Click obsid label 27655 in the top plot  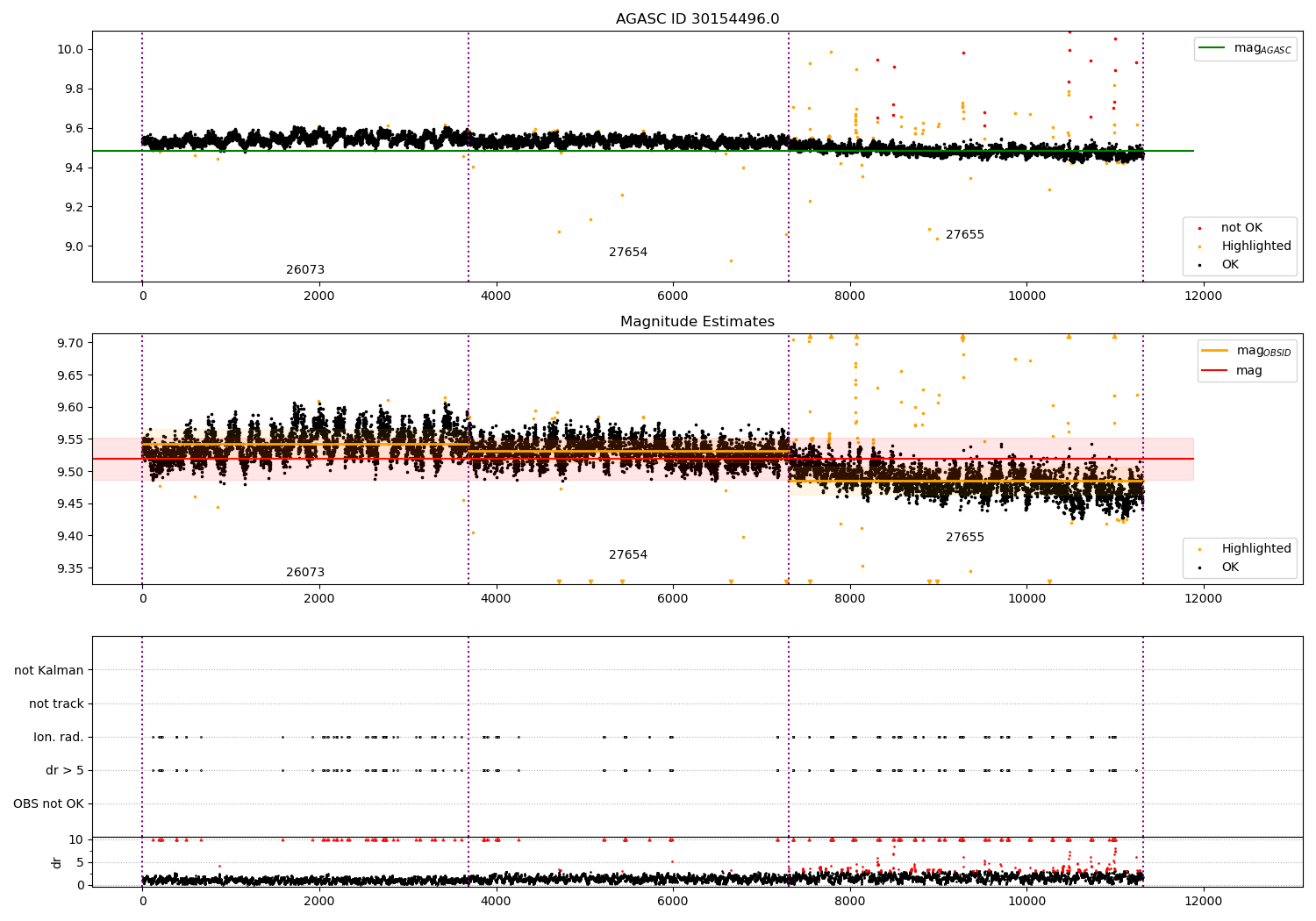coord(965,235)
